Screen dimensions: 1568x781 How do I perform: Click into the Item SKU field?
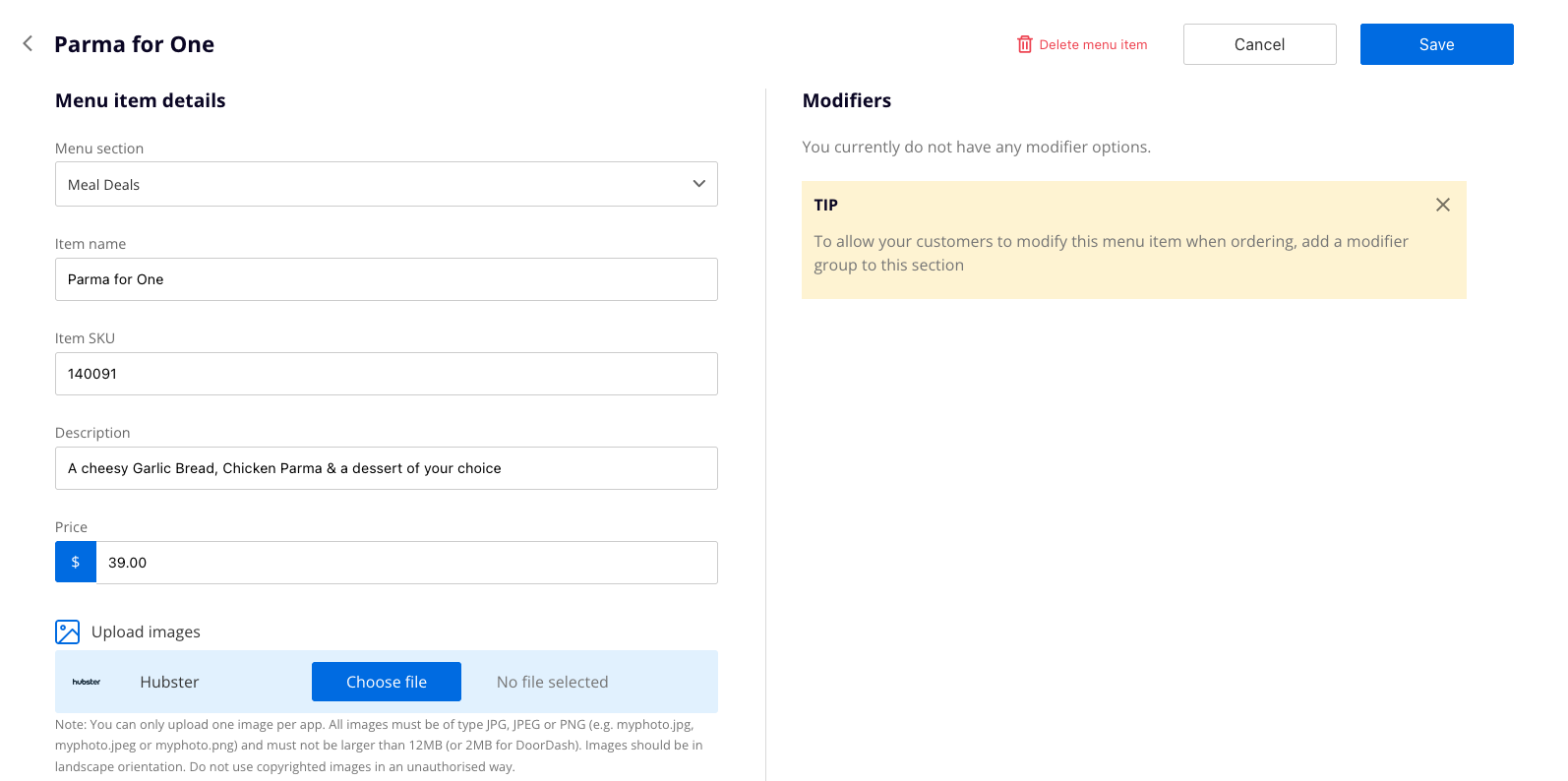pos(386,374)
